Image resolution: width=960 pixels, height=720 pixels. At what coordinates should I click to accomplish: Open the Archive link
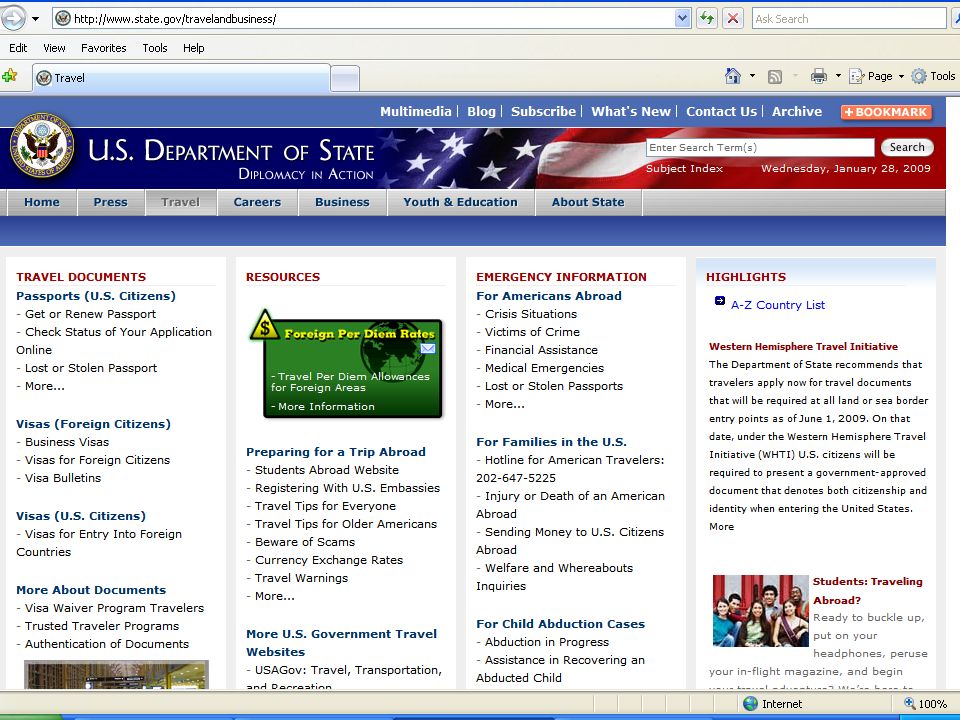[797, 111]
